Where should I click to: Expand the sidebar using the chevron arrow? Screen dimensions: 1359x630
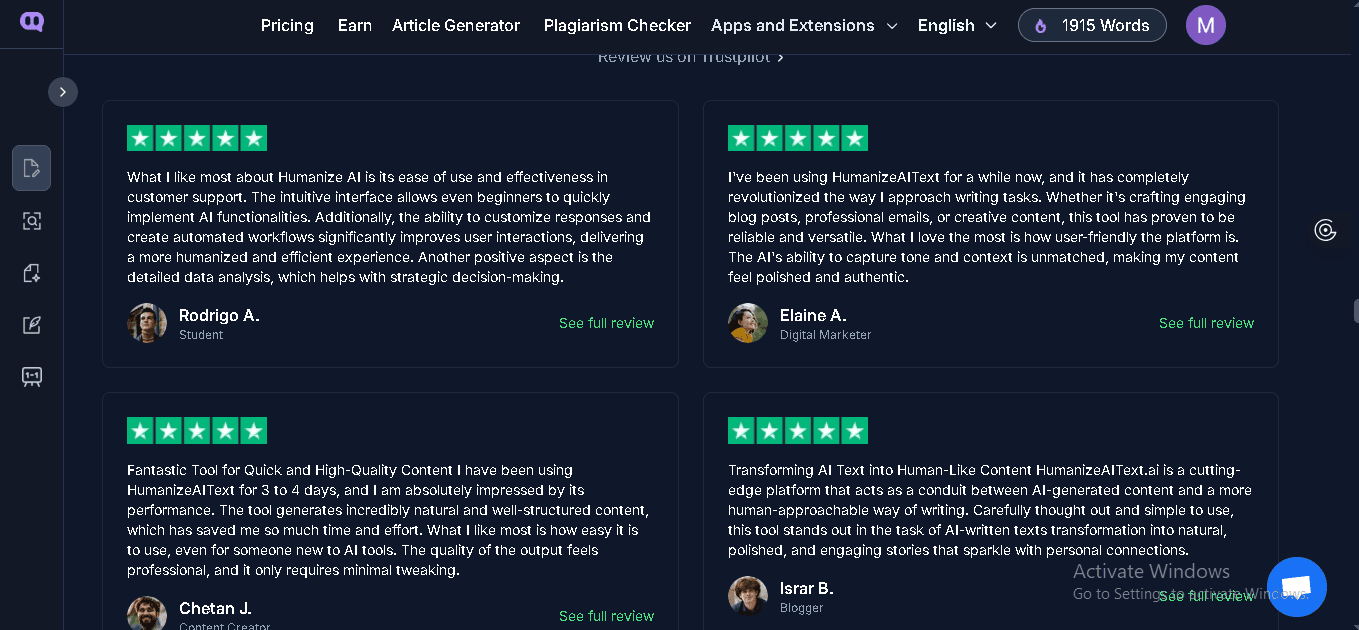(x=62, y=91)
